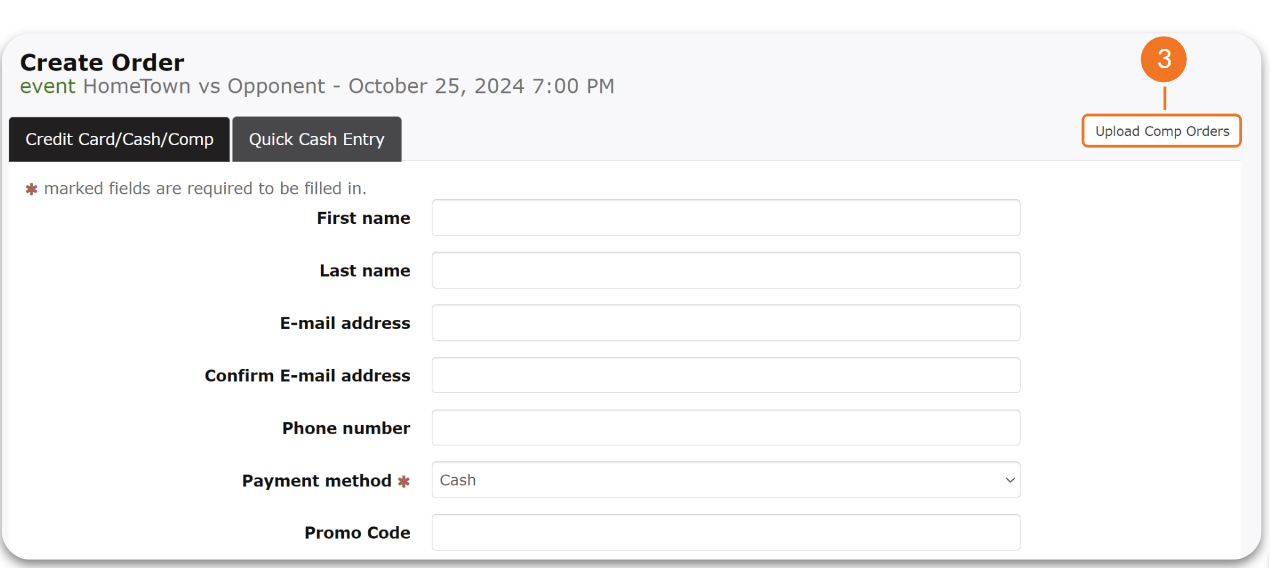Screen dimensions: 1270x568
Task: Click the Create Order heading
Action: coord(102,63)
